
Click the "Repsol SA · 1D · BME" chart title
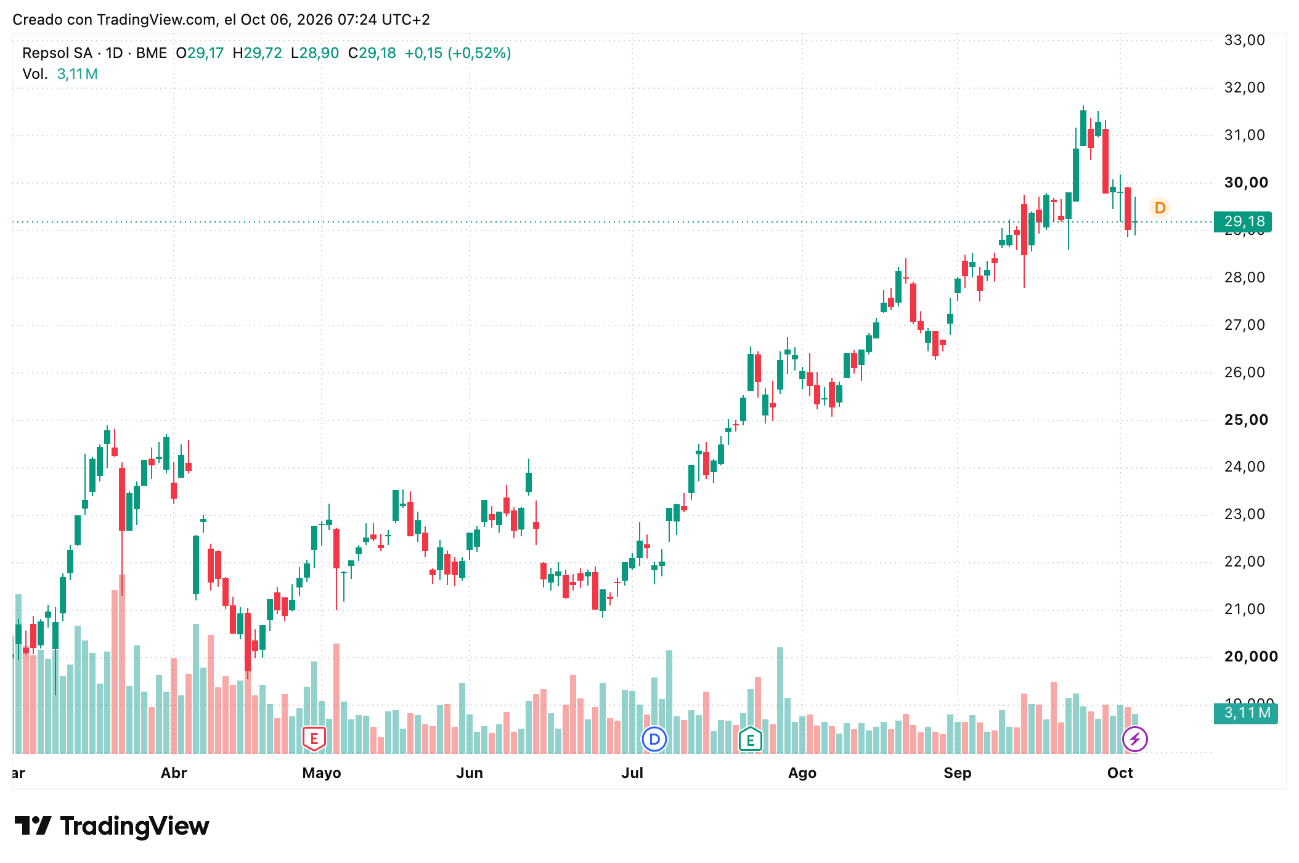(94, 53)
